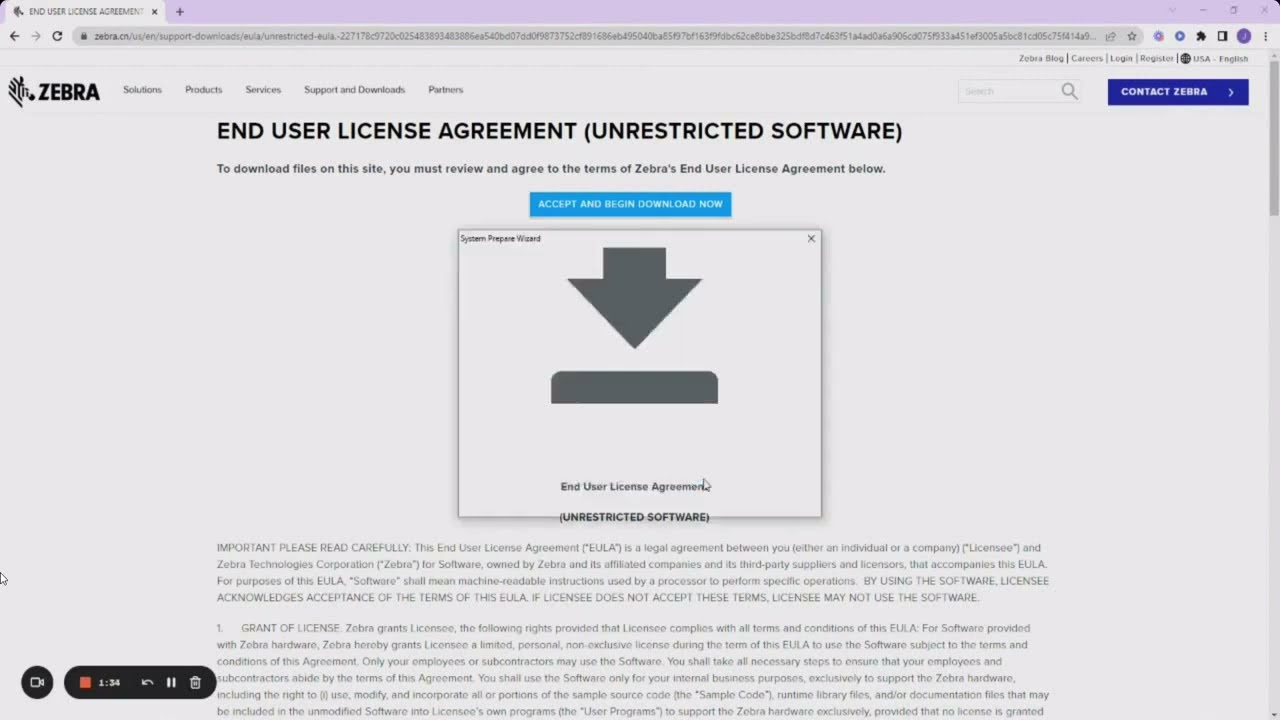
Task: Open the Products menu
Action: pos(203,90)
